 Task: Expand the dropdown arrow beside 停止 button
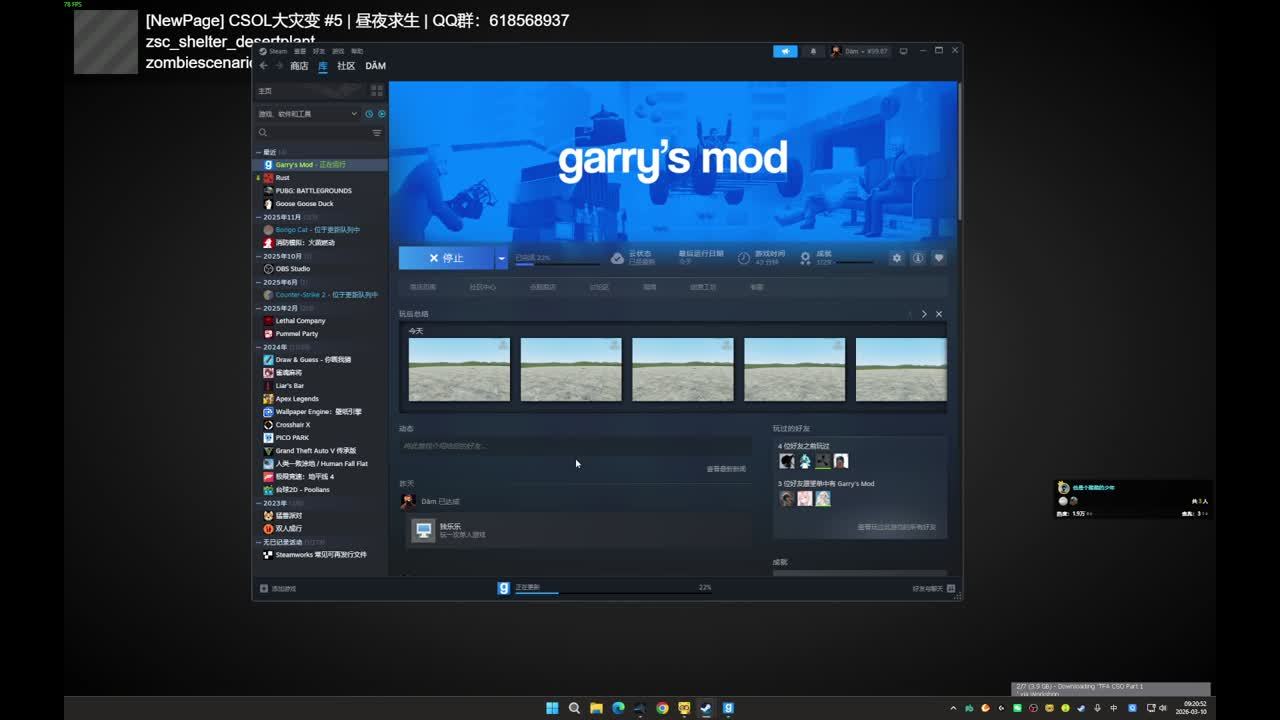coord(501,258)
